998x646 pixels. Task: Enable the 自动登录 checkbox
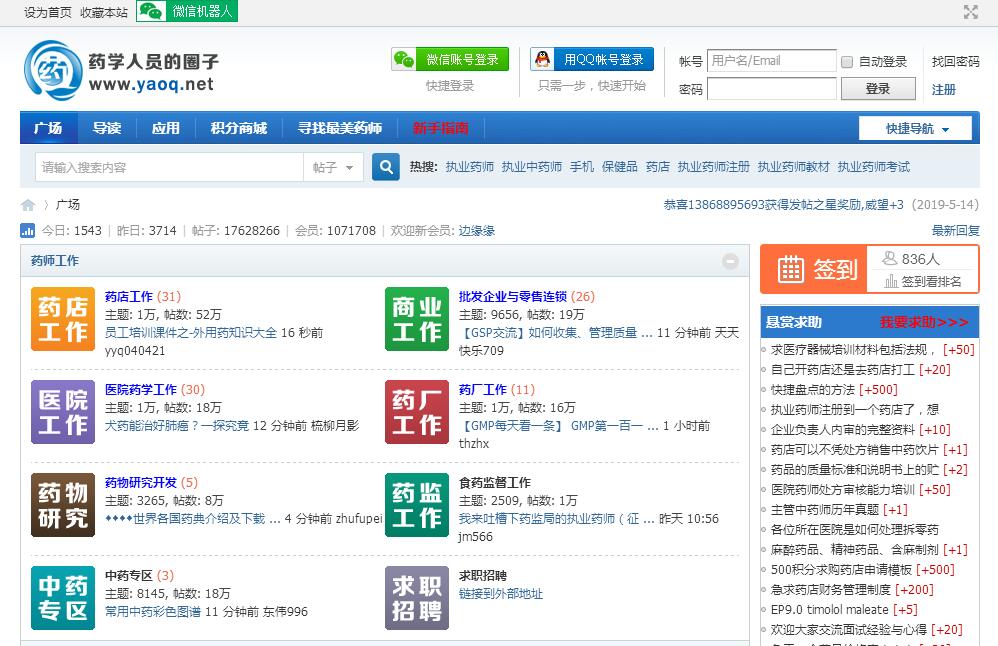[847, 62]
